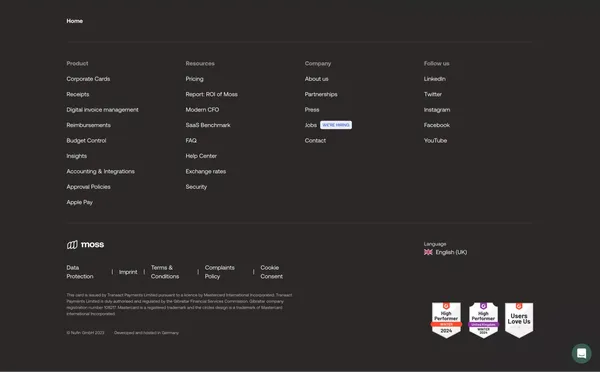Viewport: 600px width, 374px height.
Task: Visit the Reimbursements page
Action: [x=88, y=125]
